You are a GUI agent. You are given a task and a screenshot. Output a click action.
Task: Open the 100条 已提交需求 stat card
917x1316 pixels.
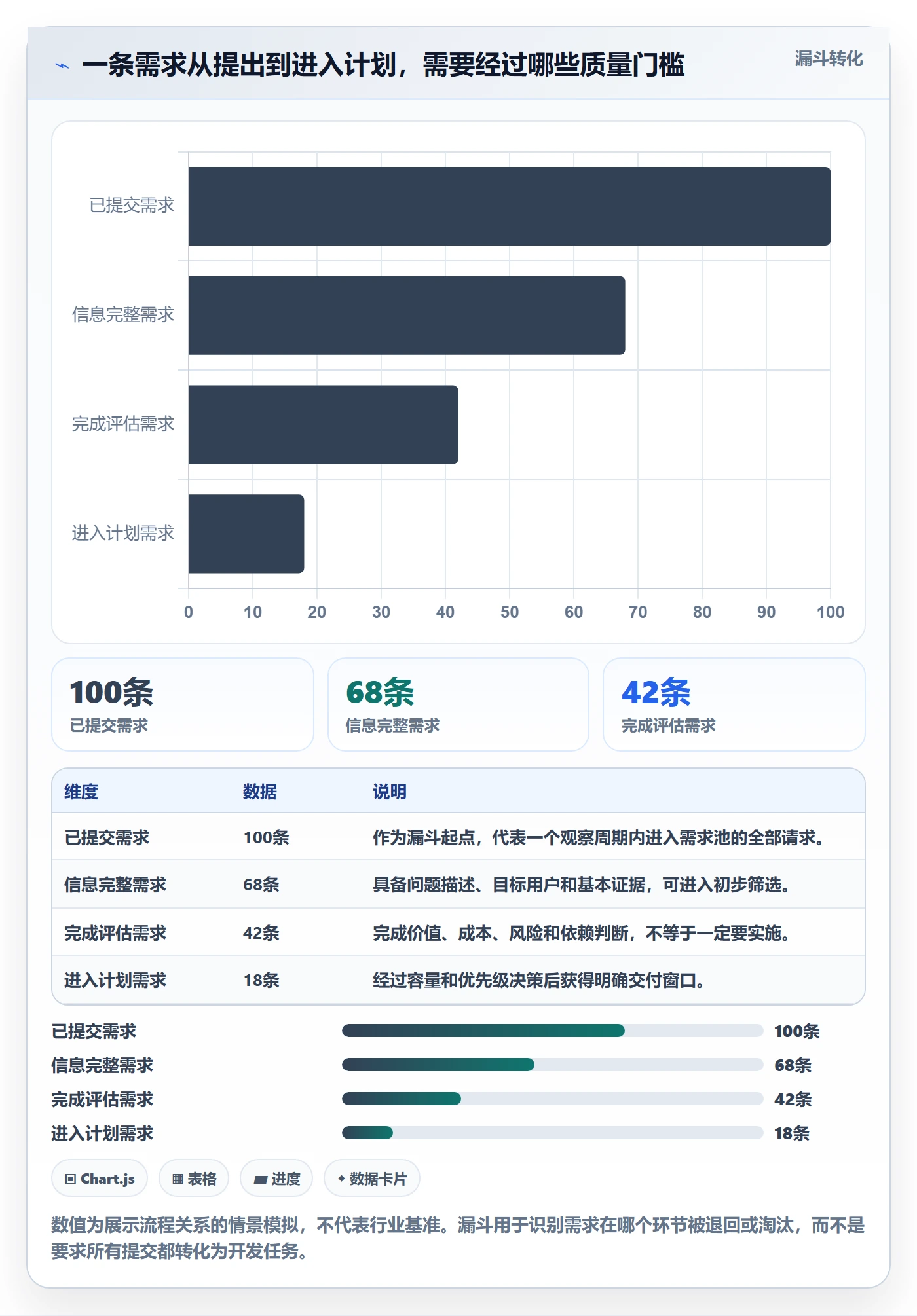coord(183,704)
